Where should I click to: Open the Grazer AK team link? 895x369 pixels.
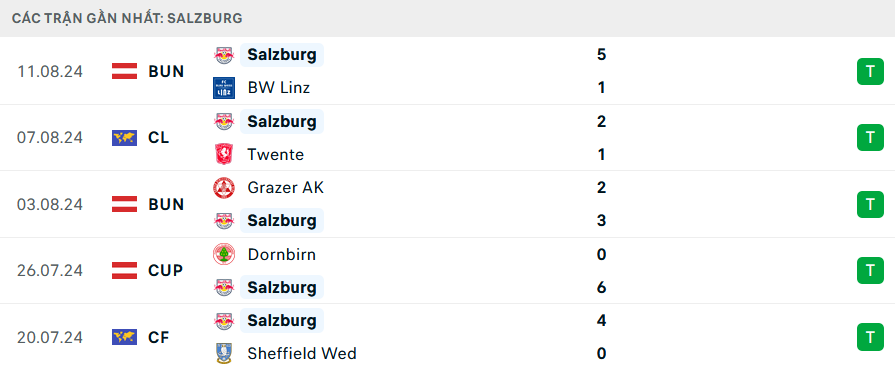[285, 187]
